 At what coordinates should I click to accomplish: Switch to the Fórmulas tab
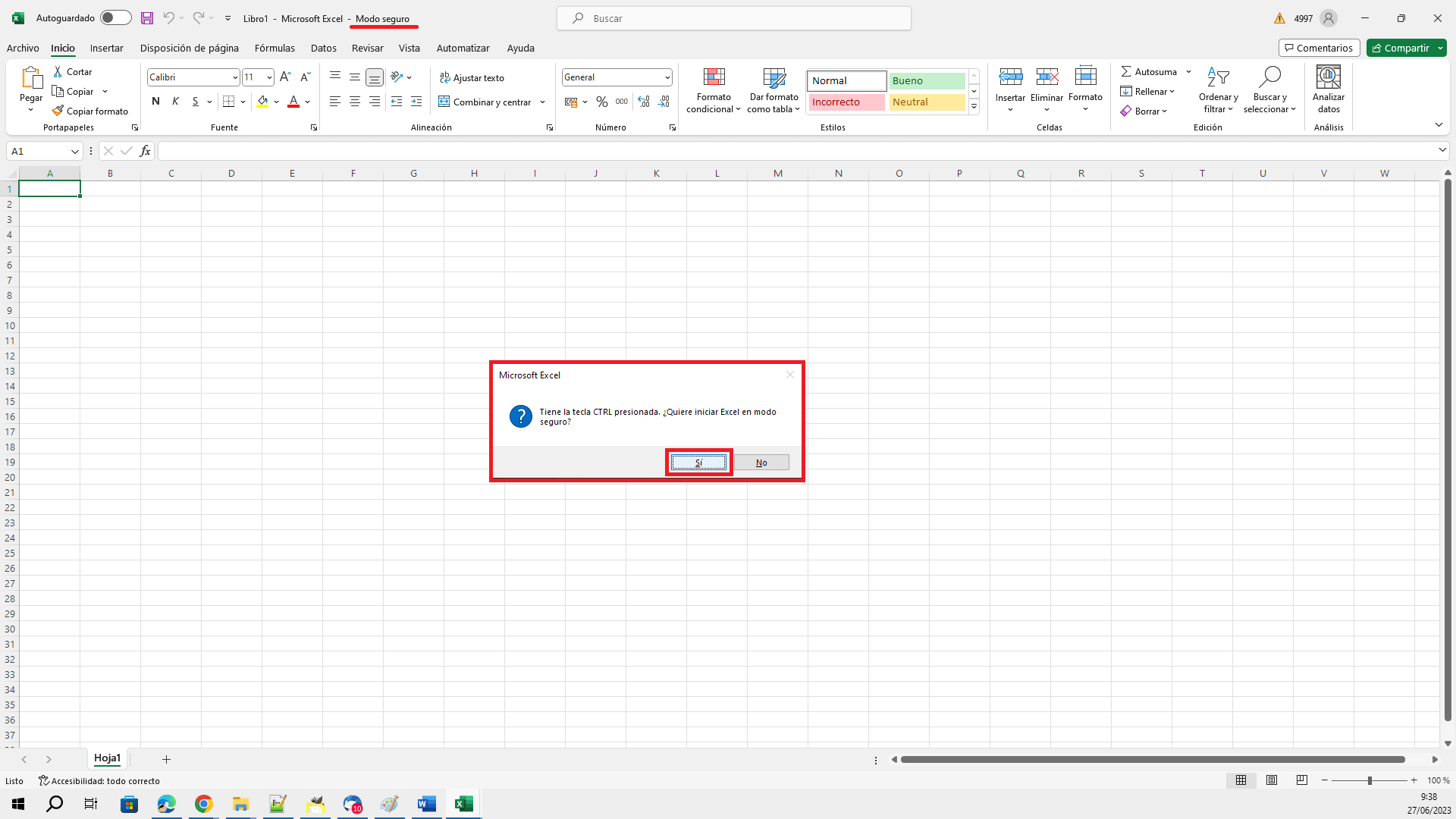[275, 48]
